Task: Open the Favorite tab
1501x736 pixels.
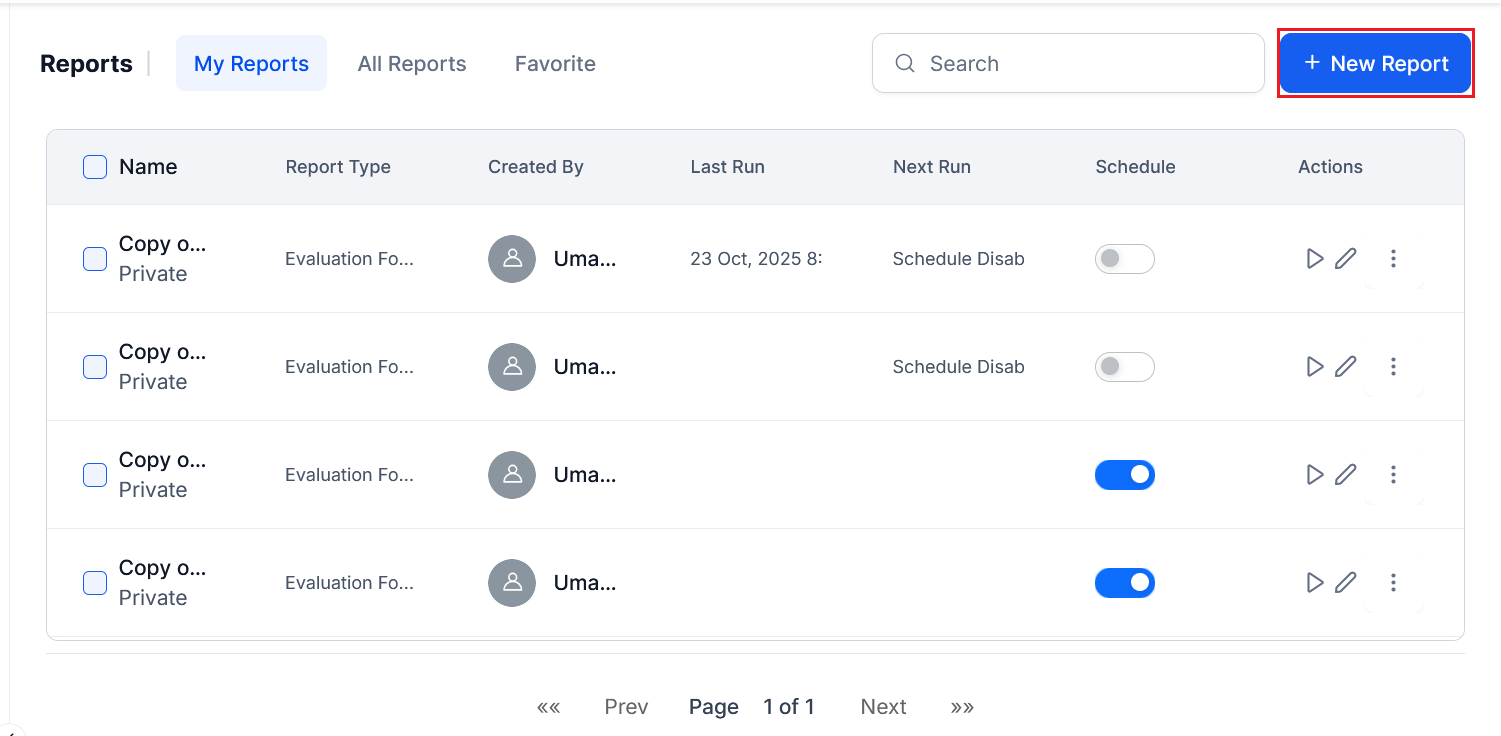Action: point(555,64)
